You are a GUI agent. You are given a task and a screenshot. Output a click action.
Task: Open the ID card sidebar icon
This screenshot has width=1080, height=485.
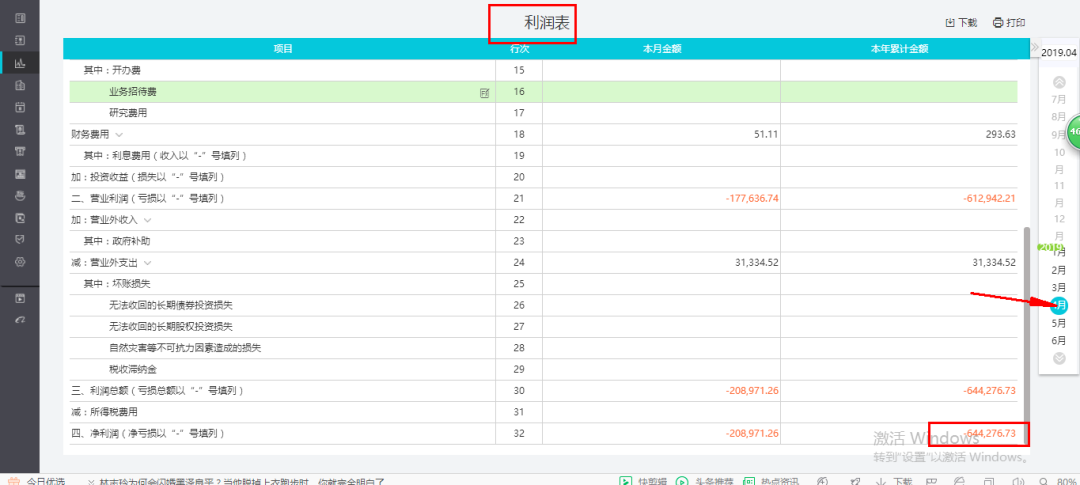(20, 174)
